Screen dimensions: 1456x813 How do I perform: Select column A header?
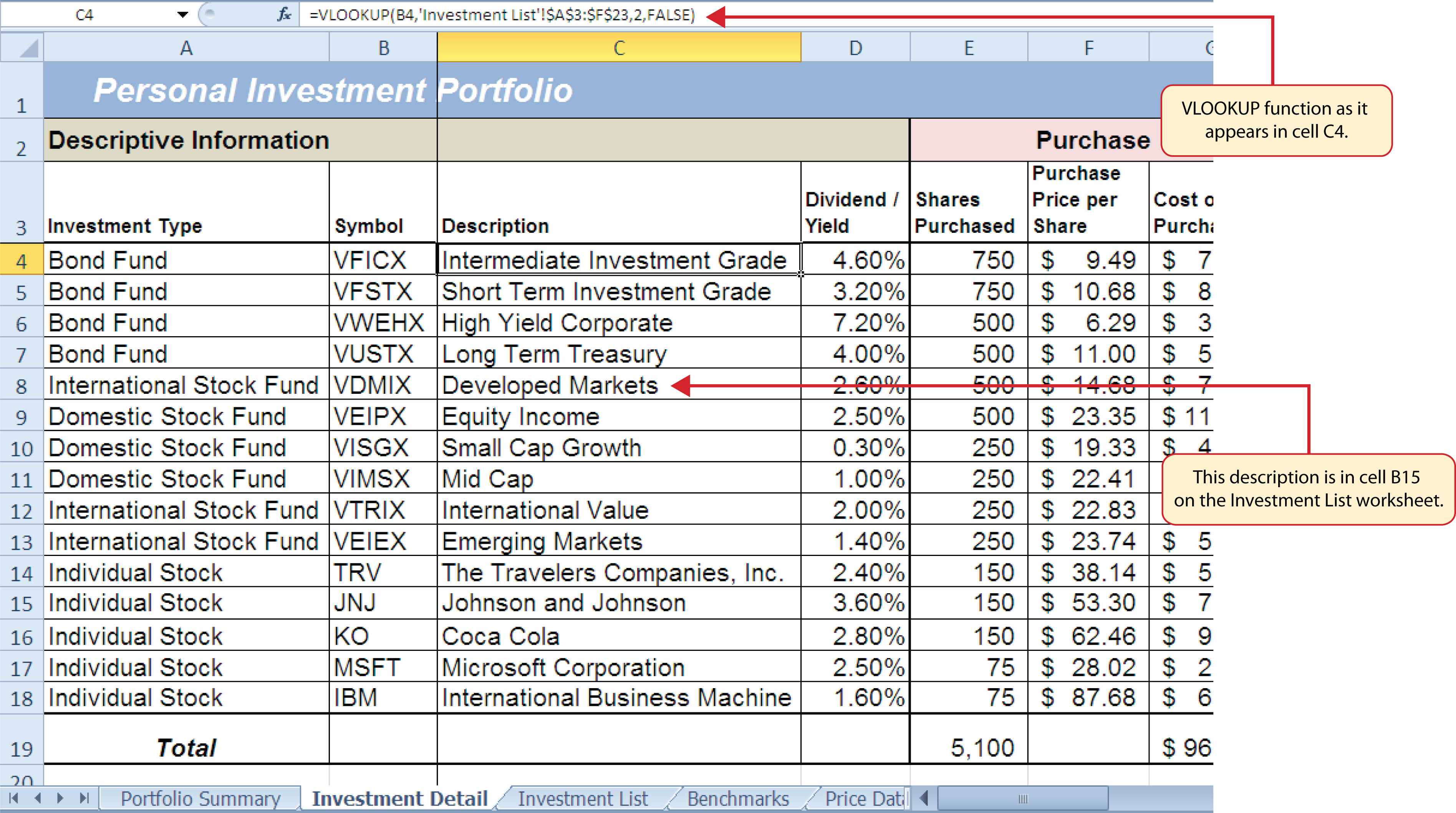[186, 48]
